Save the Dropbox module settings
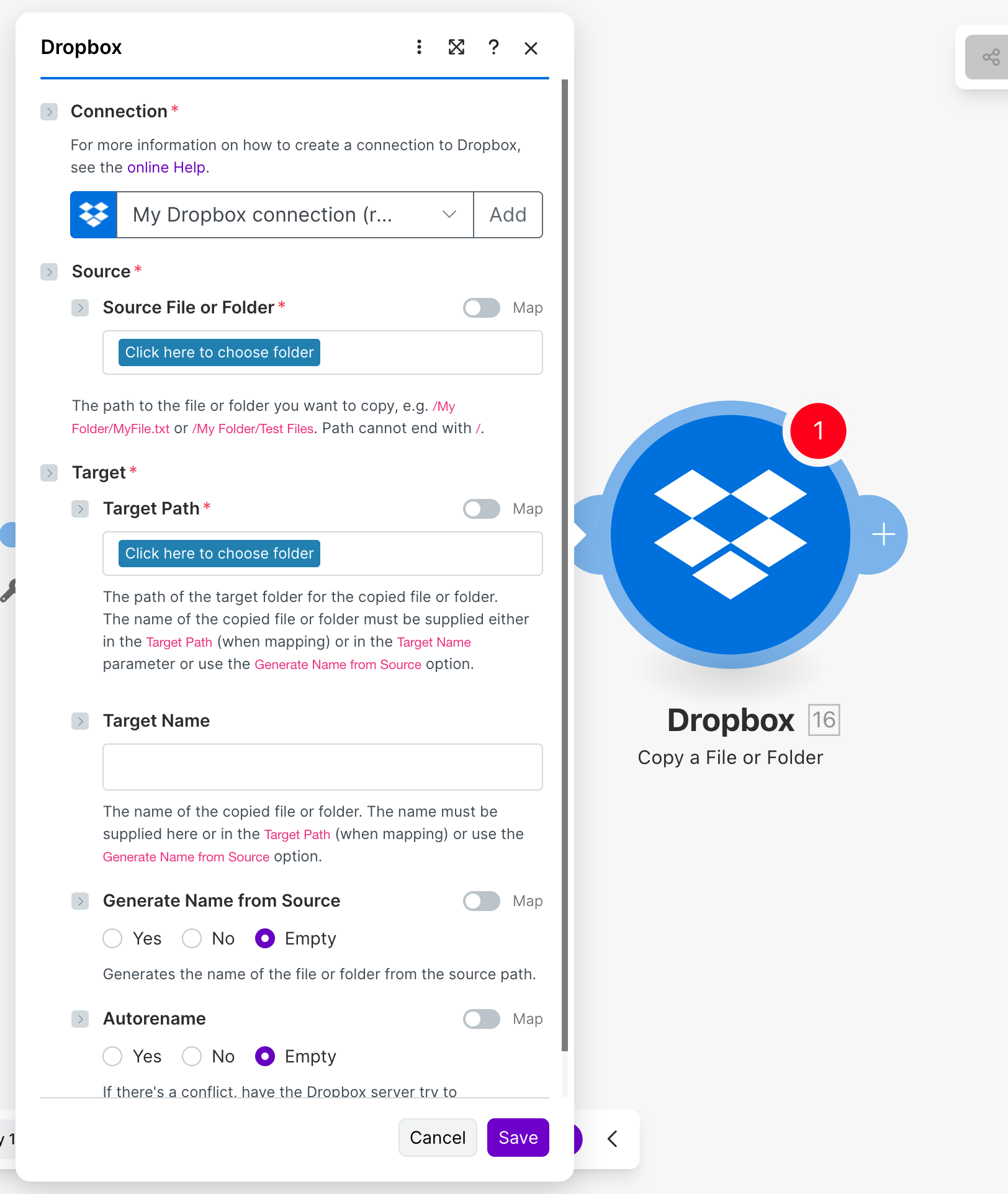 [518, 1138]
